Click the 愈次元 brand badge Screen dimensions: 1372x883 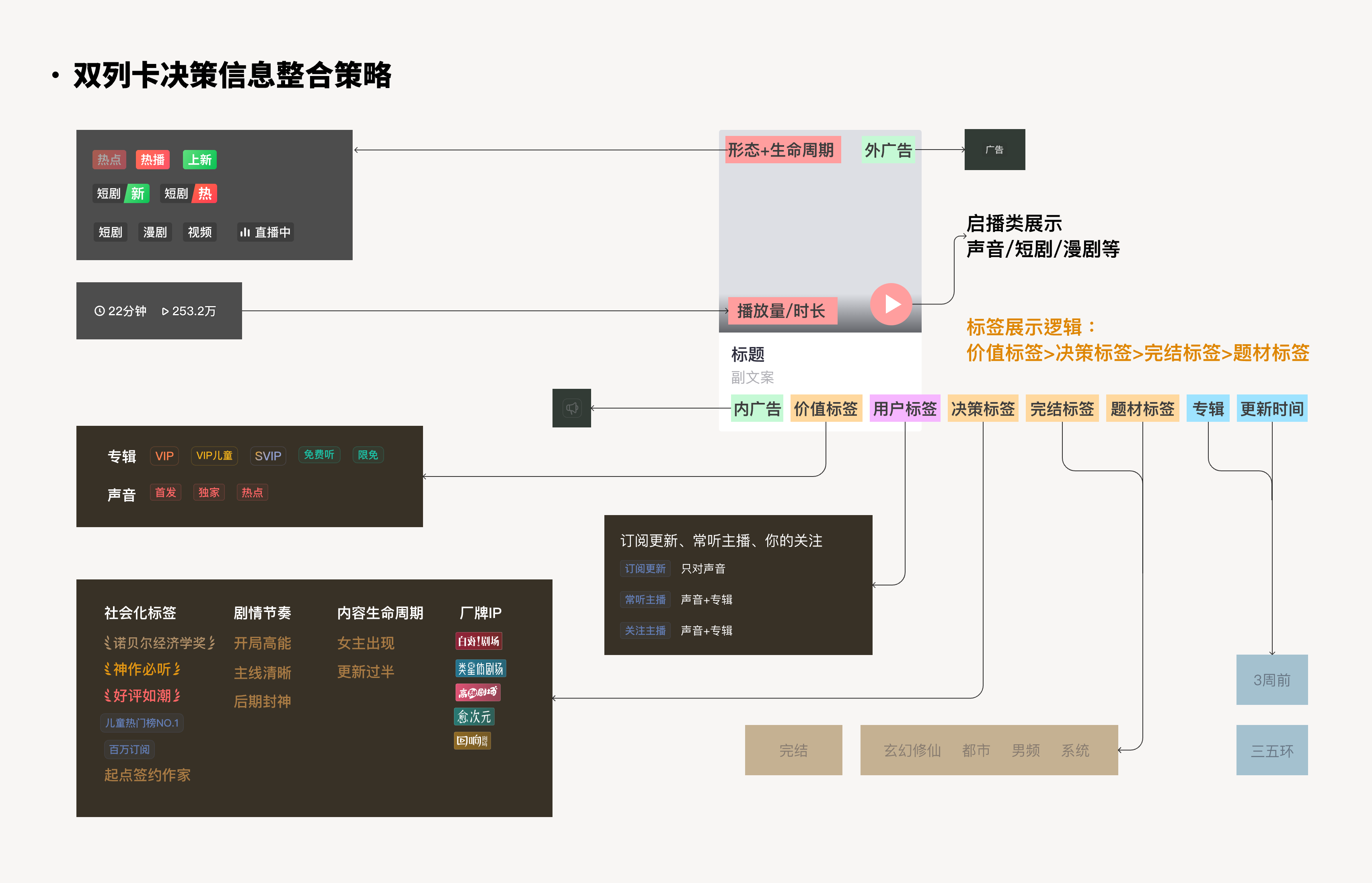coord(474,717)
